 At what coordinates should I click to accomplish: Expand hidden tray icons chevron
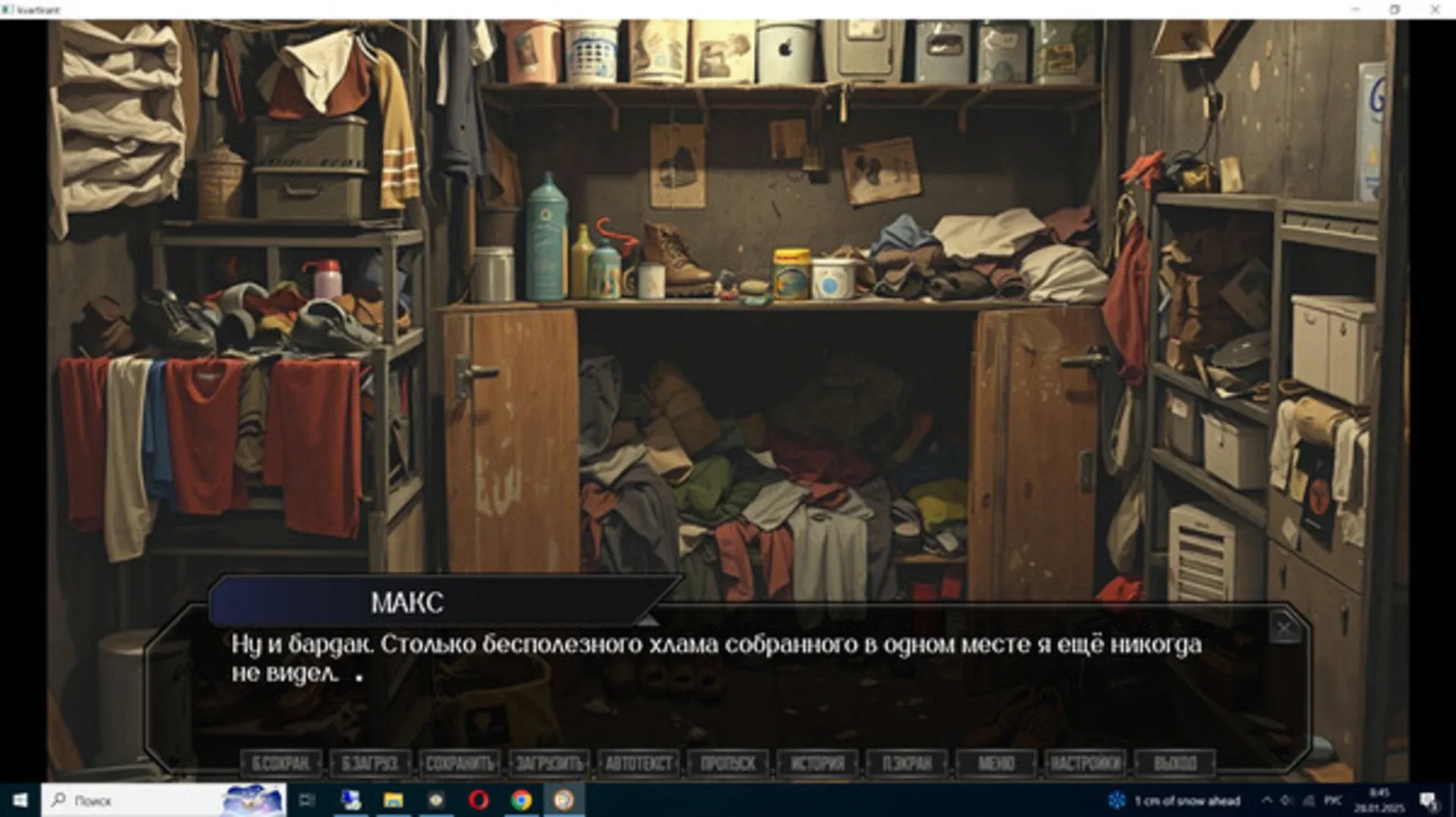point(1267,801)
